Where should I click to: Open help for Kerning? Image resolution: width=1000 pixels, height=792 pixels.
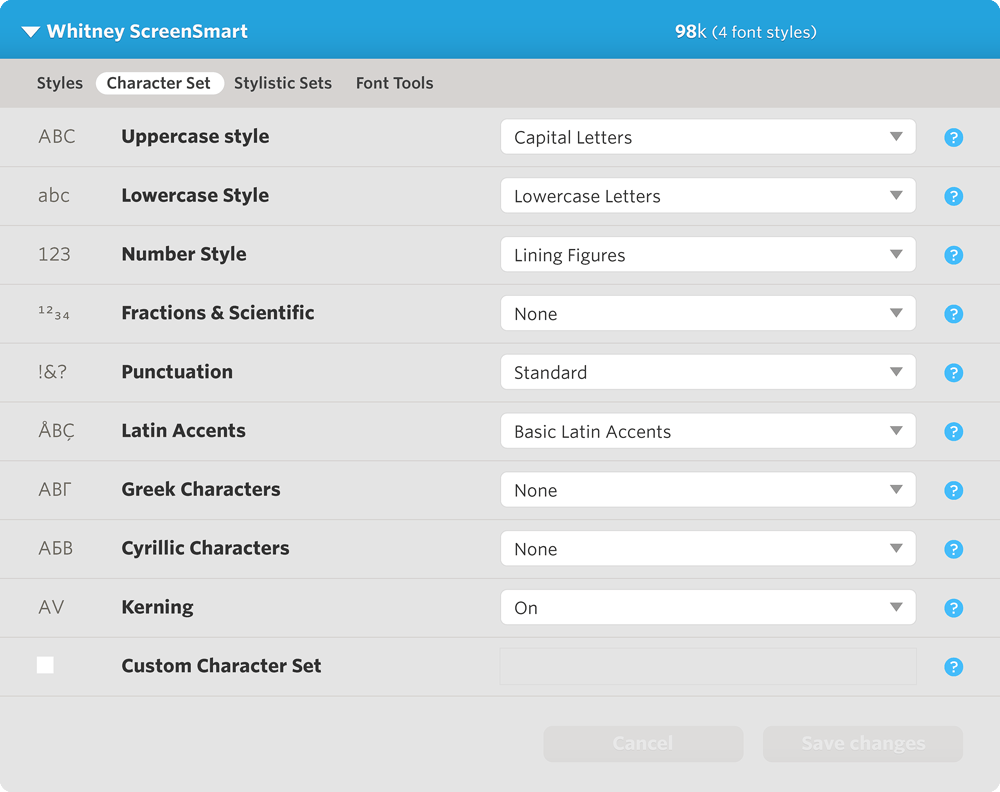click(x=953, y=608)
